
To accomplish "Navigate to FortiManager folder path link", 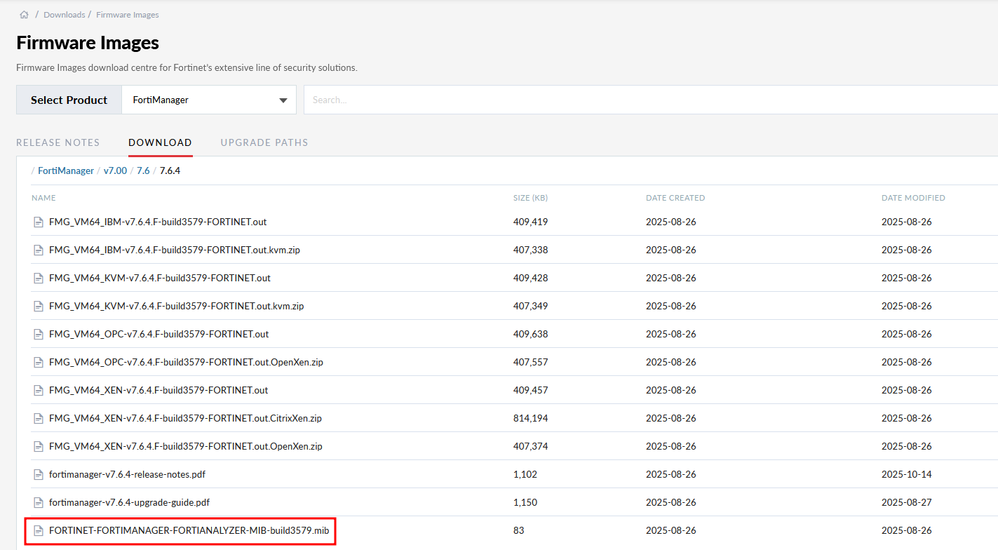I will 66,171.
